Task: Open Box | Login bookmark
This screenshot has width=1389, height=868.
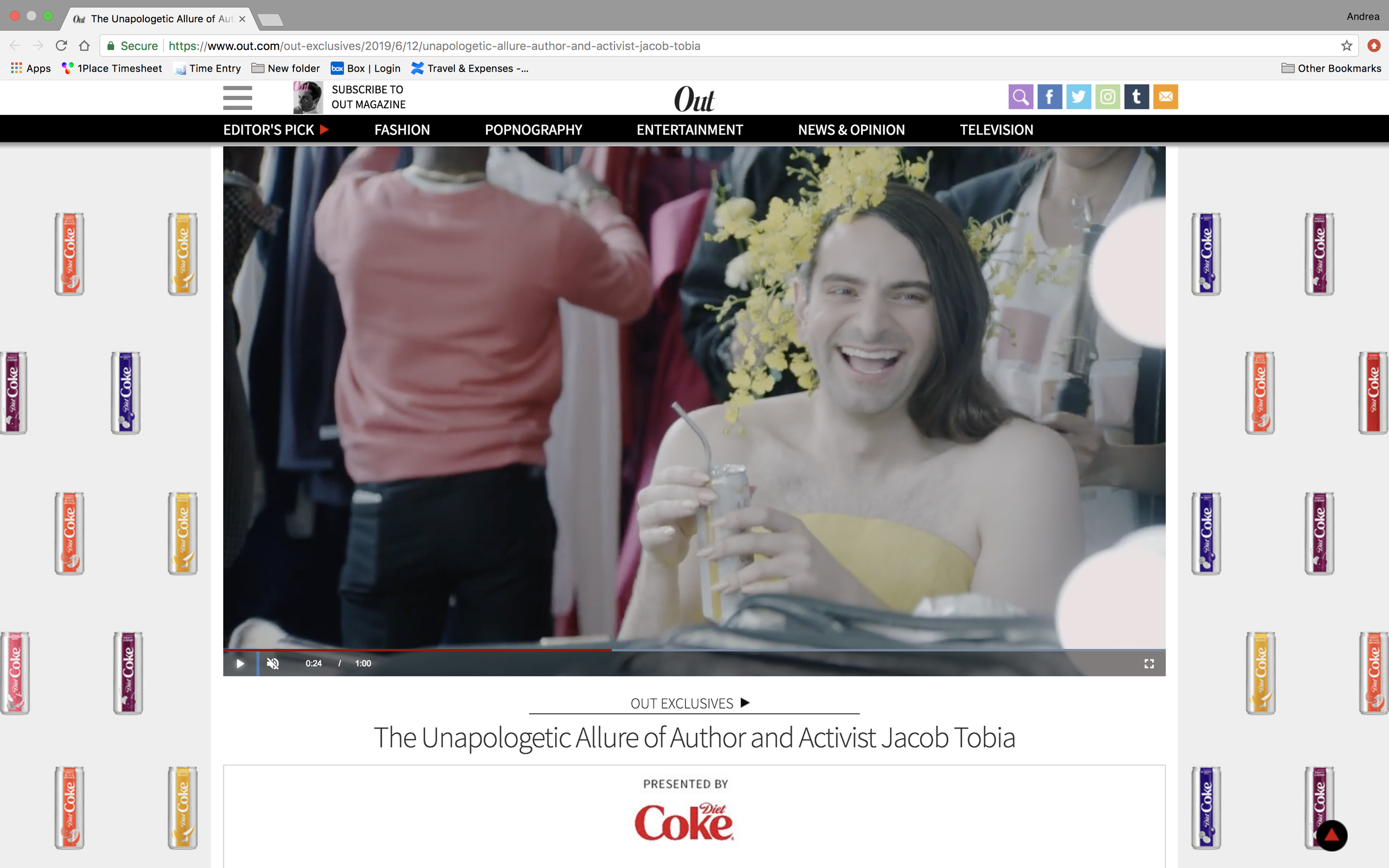Action: (366, 68)
